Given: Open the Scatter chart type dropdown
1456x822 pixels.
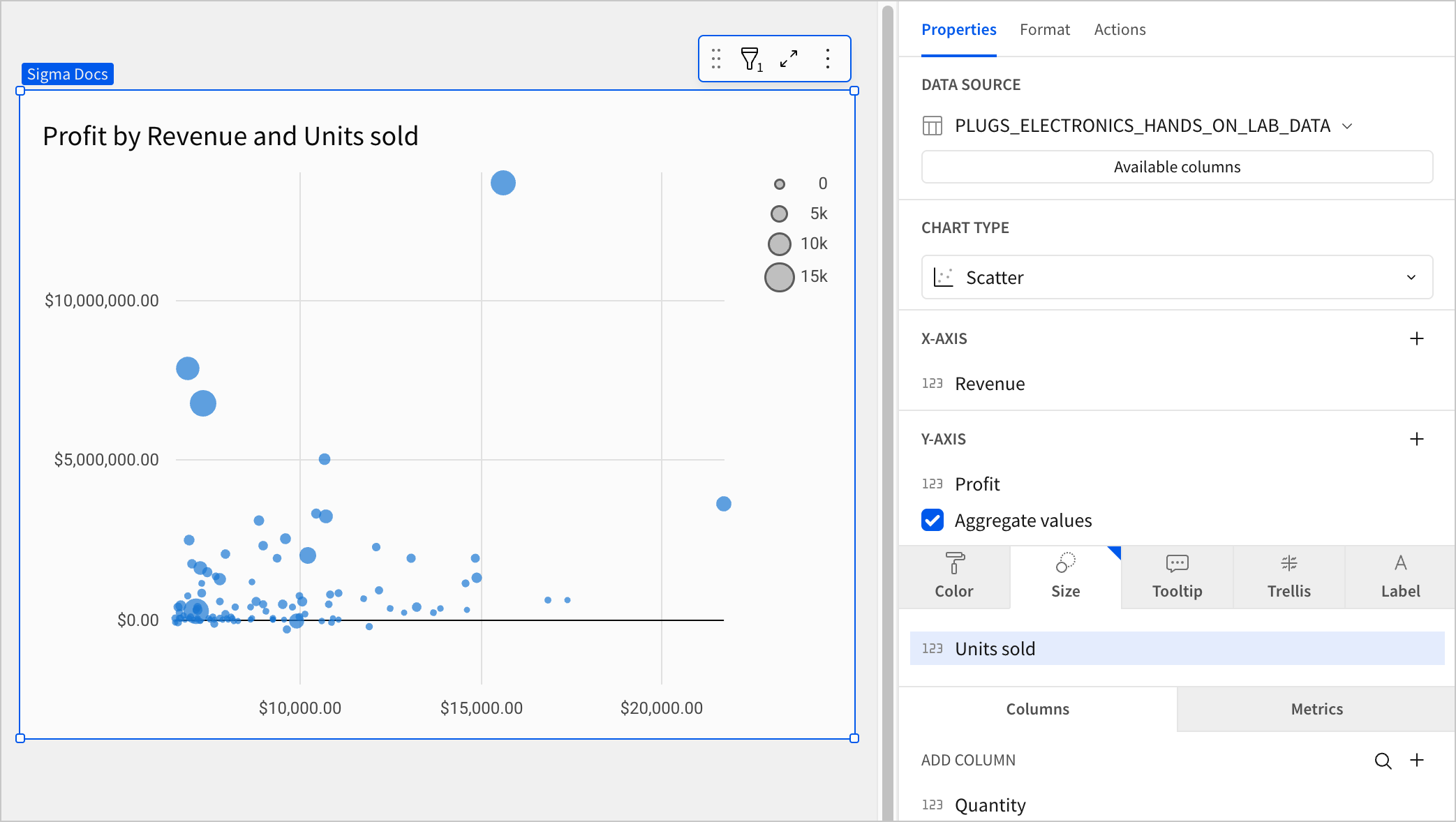Looking at the screenshot, I should (1411, 277).
